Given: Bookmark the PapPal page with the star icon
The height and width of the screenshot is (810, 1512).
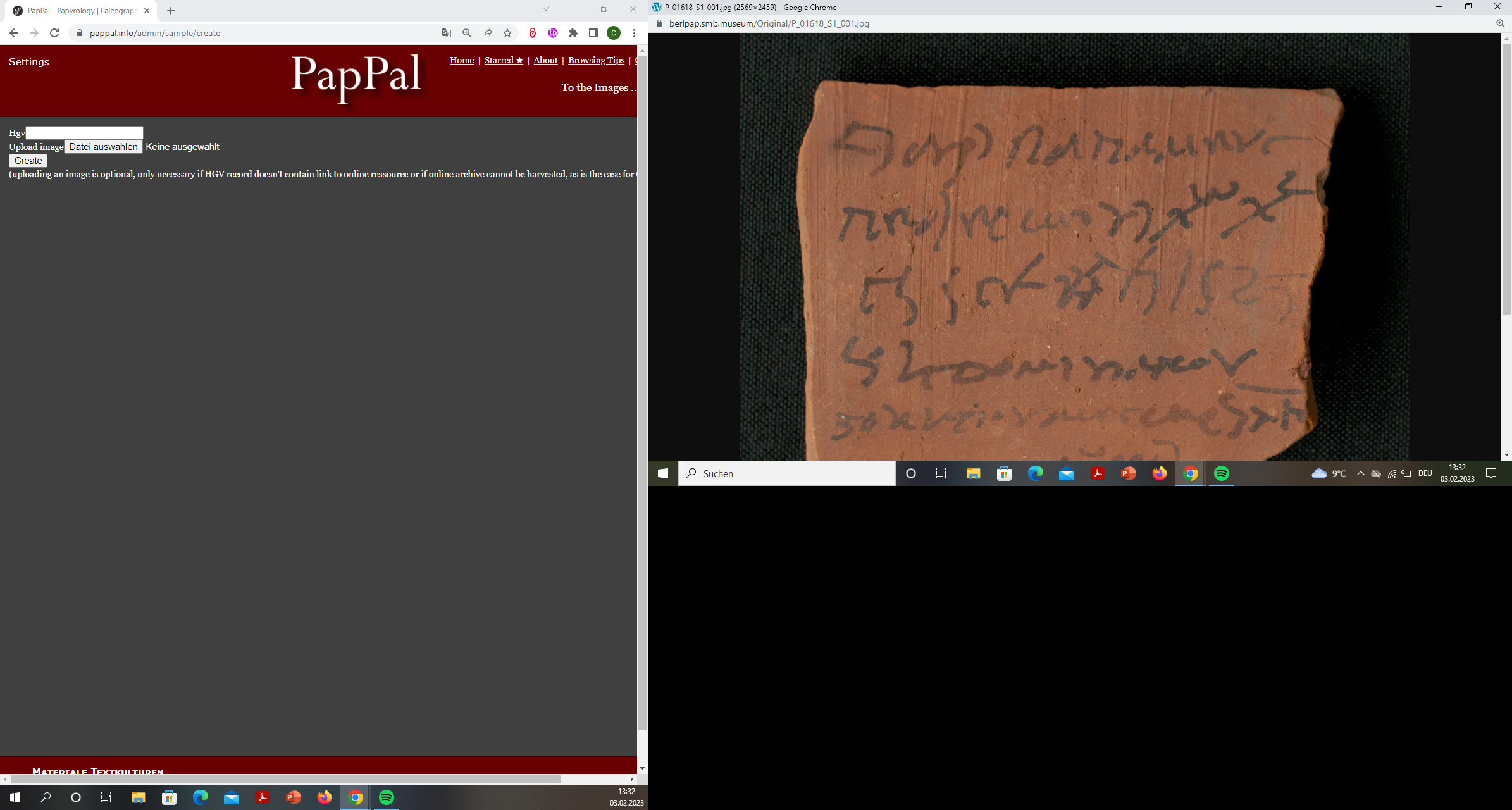Looking at the screenshot, I should 507,33.
